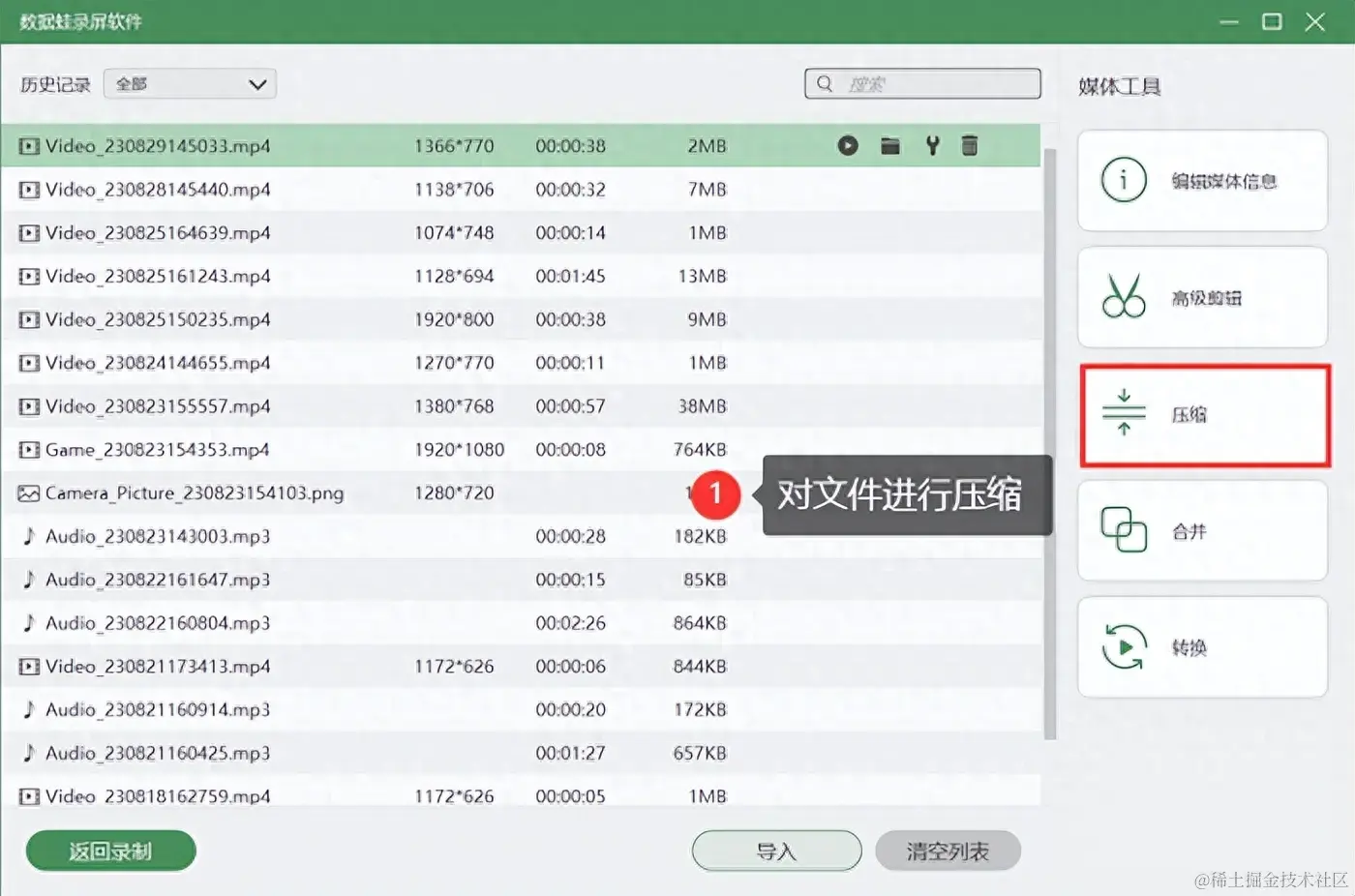The height and width of the screenshot is (896, 1355).
Task: Select the row Game_230823154353.mp4
Action: 521,450
